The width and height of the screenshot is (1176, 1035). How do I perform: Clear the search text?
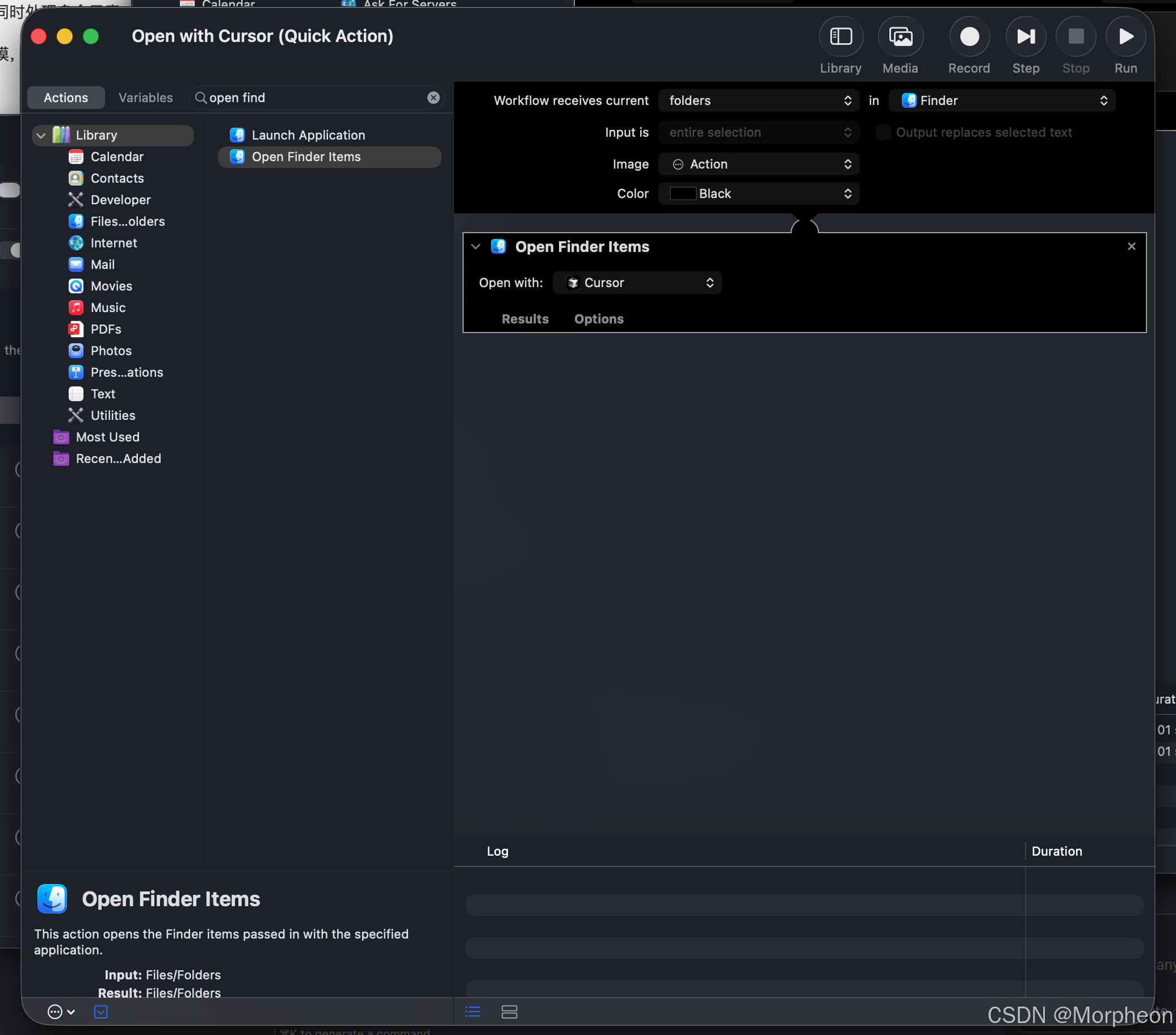[433, 98]
